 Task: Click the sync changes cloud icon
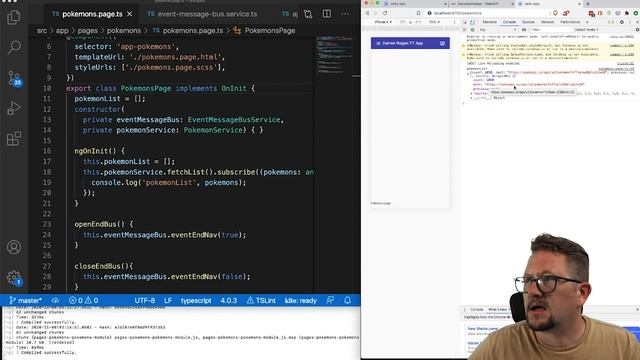point(55,300)
